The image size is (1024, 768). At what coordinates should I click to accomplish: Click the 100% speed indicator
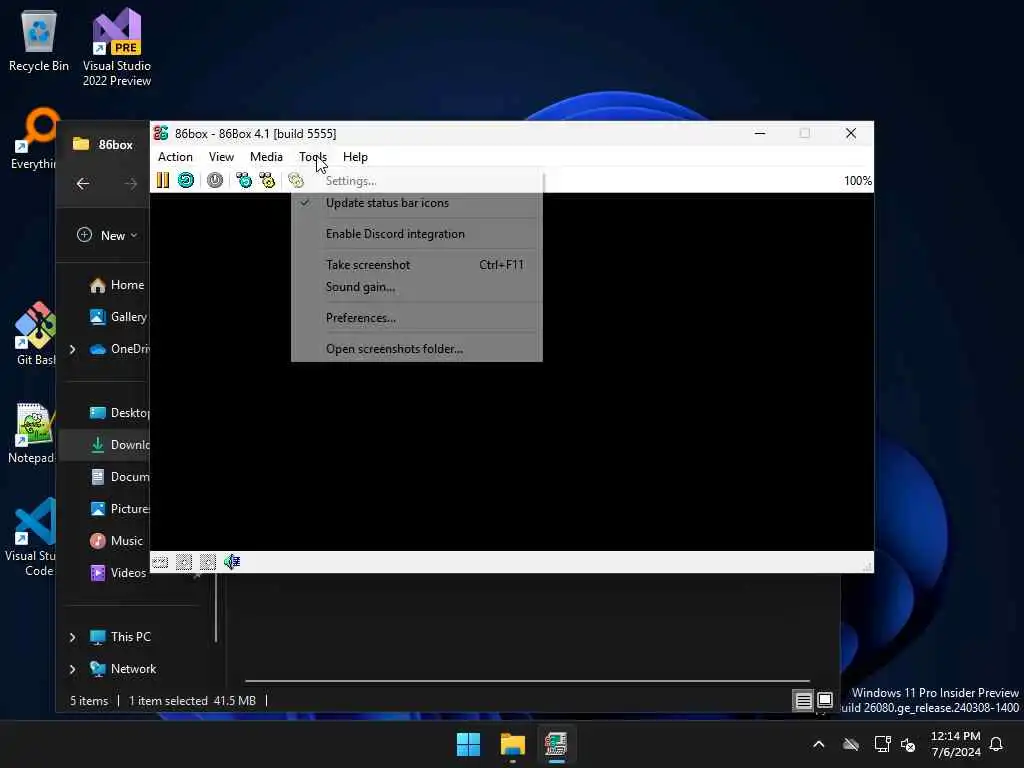pyautogui.click(x=857, y=181)
